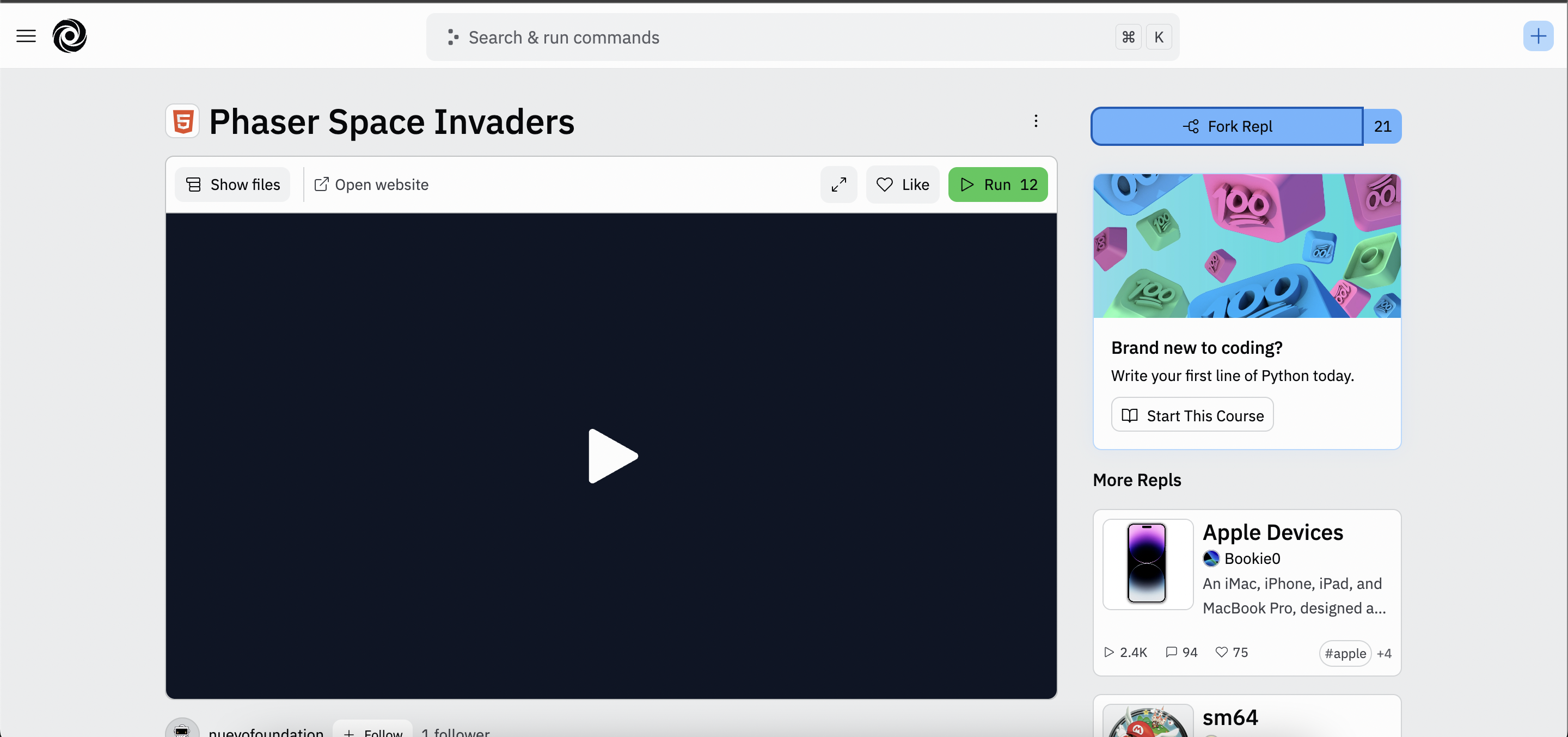Click the fork count 21 badge
Image resolution: width=1568 pixels, height=737 pixels.
point(1382,127)
